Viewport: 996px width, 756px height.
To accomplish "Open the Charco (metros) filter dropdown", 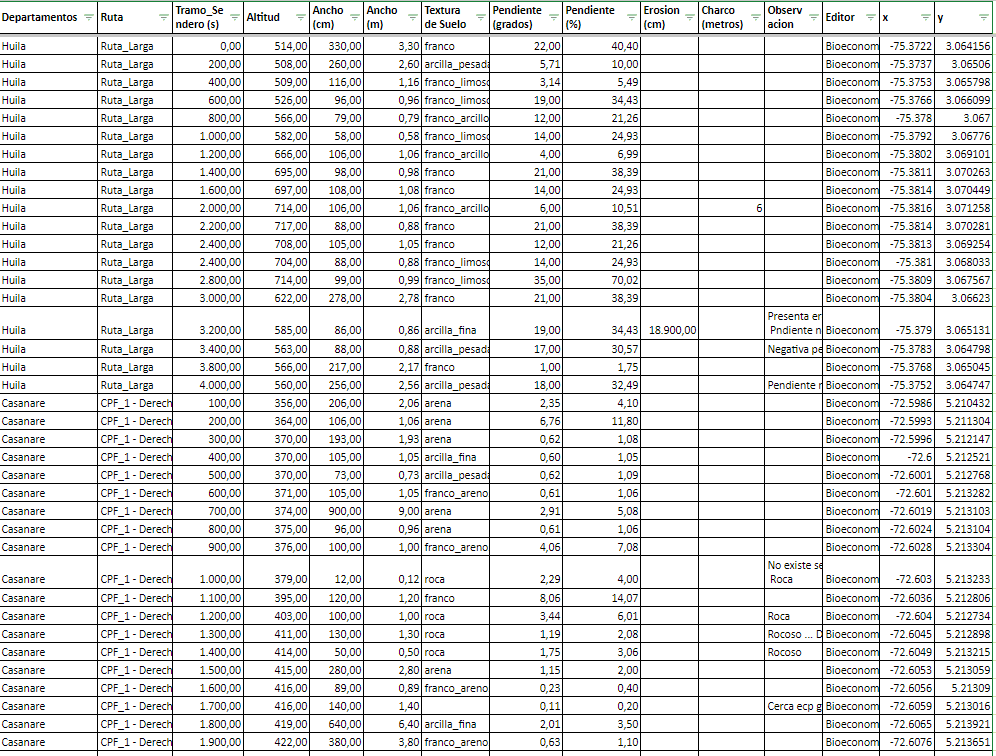I will pyautogui.click(x=755, y=18).
